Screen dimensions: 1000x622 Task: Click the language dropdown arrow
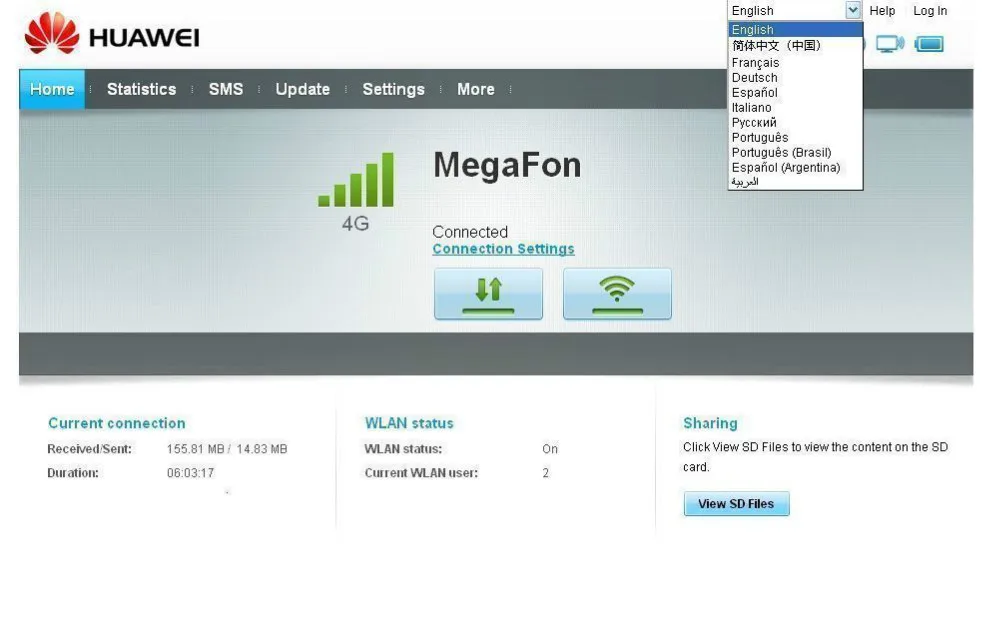pos(853,11)
